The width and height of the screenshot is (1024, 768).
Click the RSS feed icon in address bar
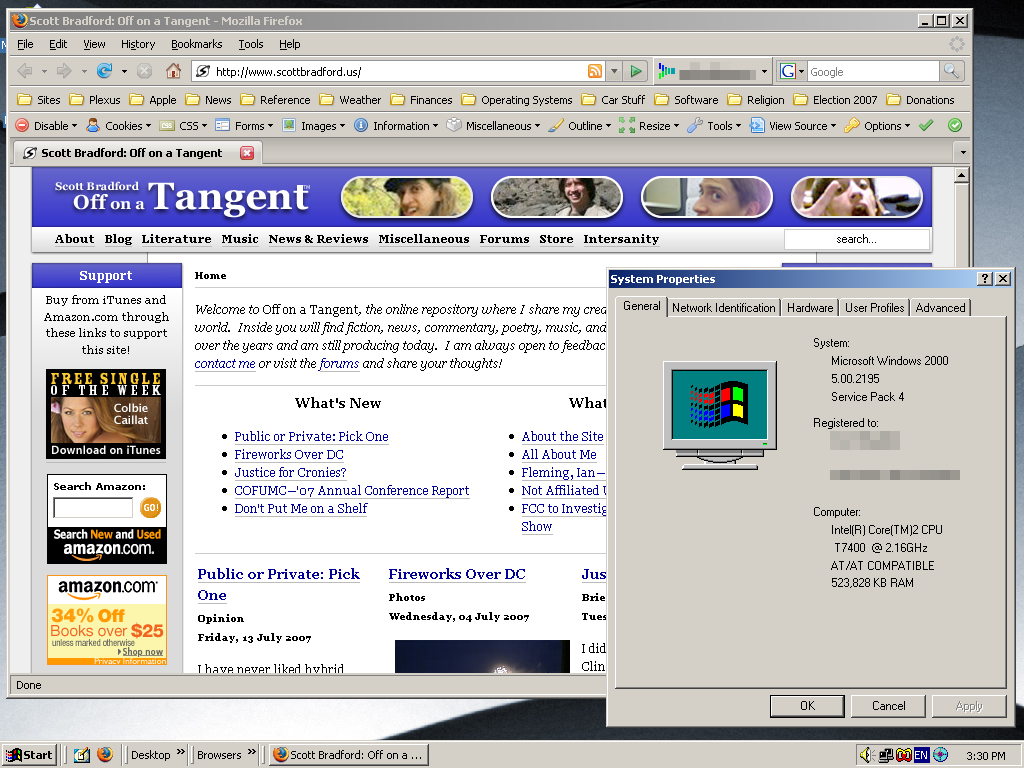(595, 71)
